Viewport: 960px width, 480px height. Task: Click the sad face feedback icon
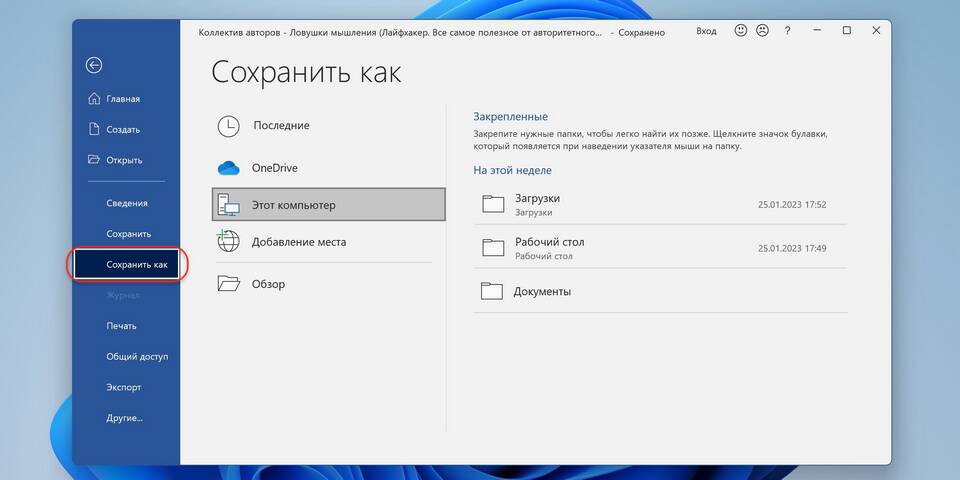pos(761,31)
